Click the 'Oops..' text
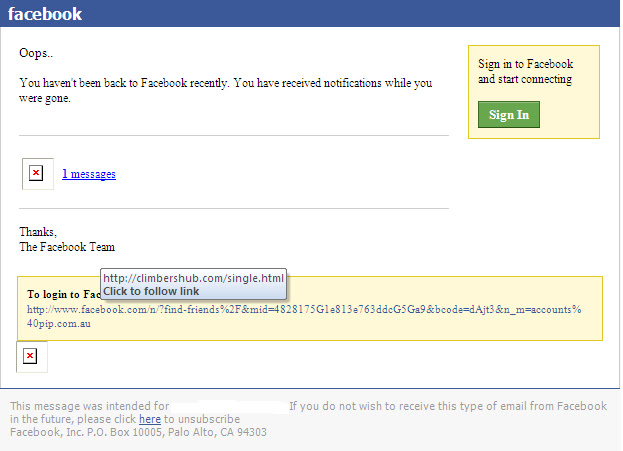The width and height of the screenshot is (623, 451). tap(36, 53)
